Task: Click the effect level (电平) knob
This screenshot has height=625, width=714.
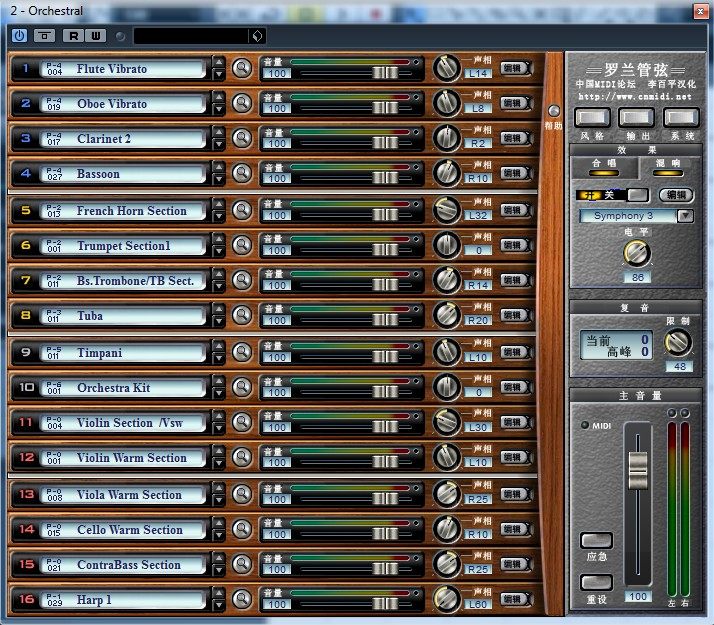Action: 636,252
